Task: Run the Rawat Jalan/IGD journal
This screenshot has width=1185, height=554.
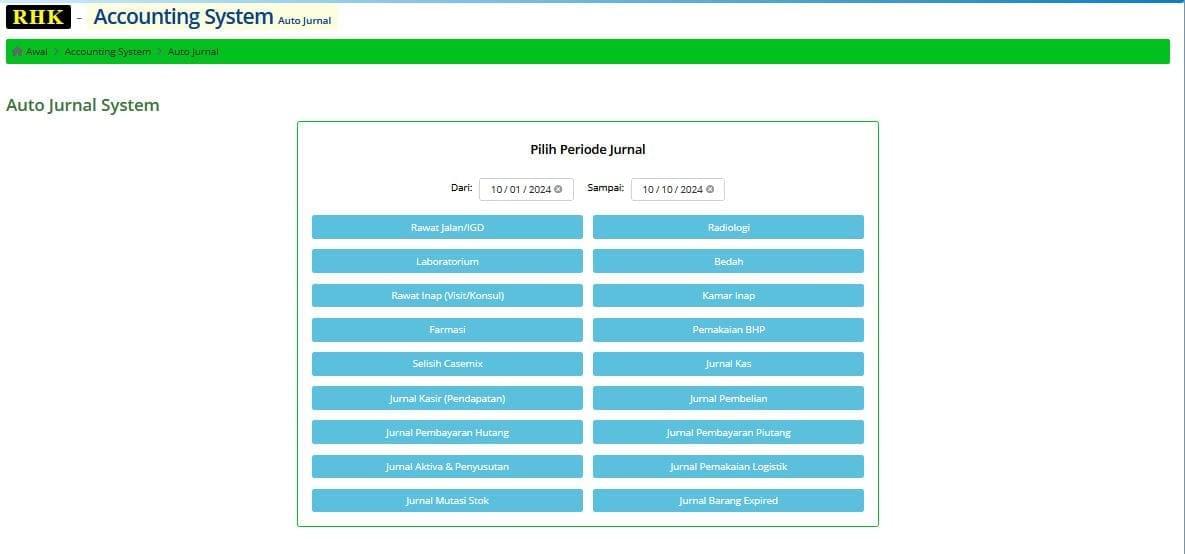Action: click(447, 228)
